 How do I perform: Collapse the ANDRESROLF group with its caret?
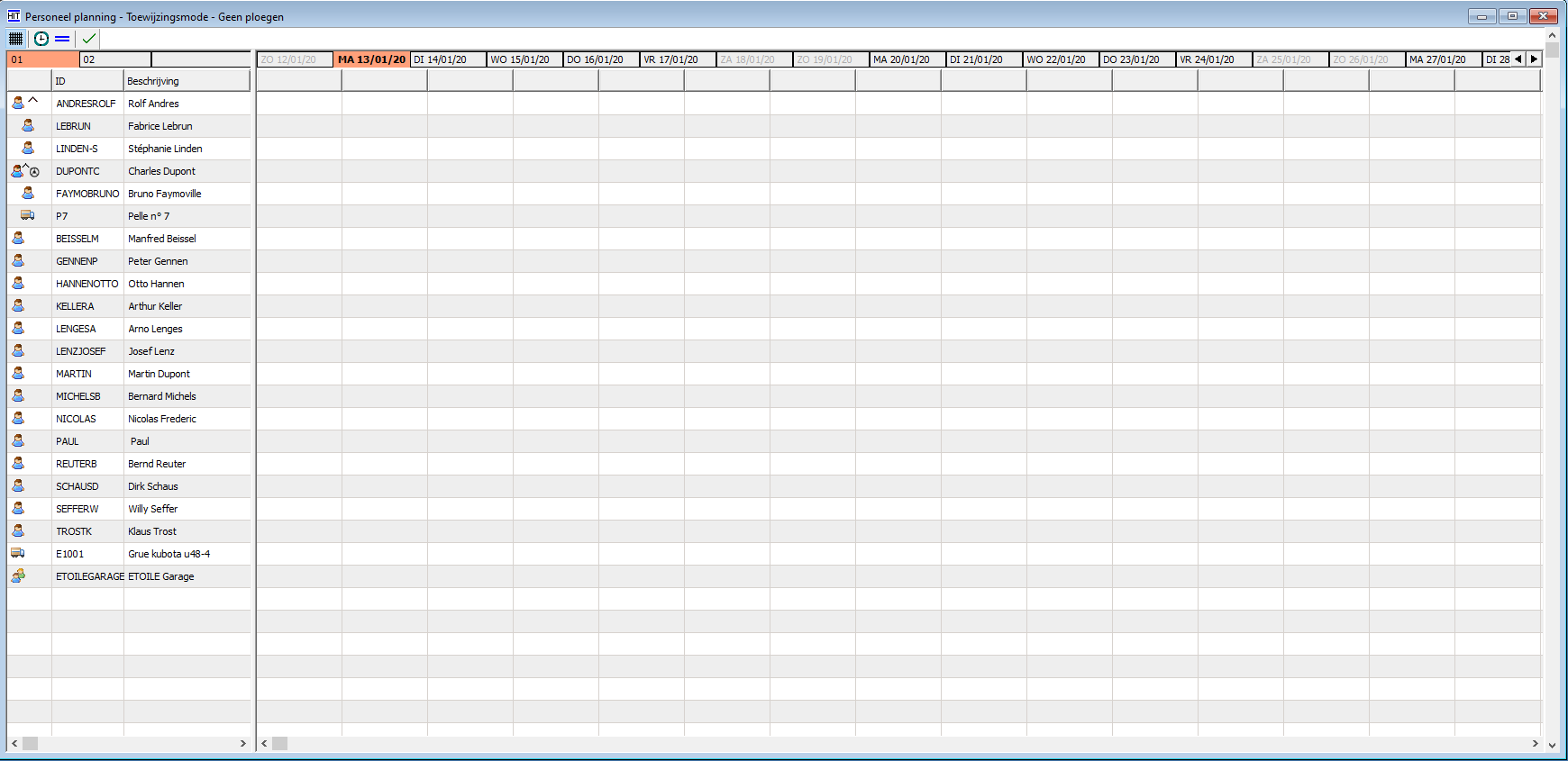point(33,100)
